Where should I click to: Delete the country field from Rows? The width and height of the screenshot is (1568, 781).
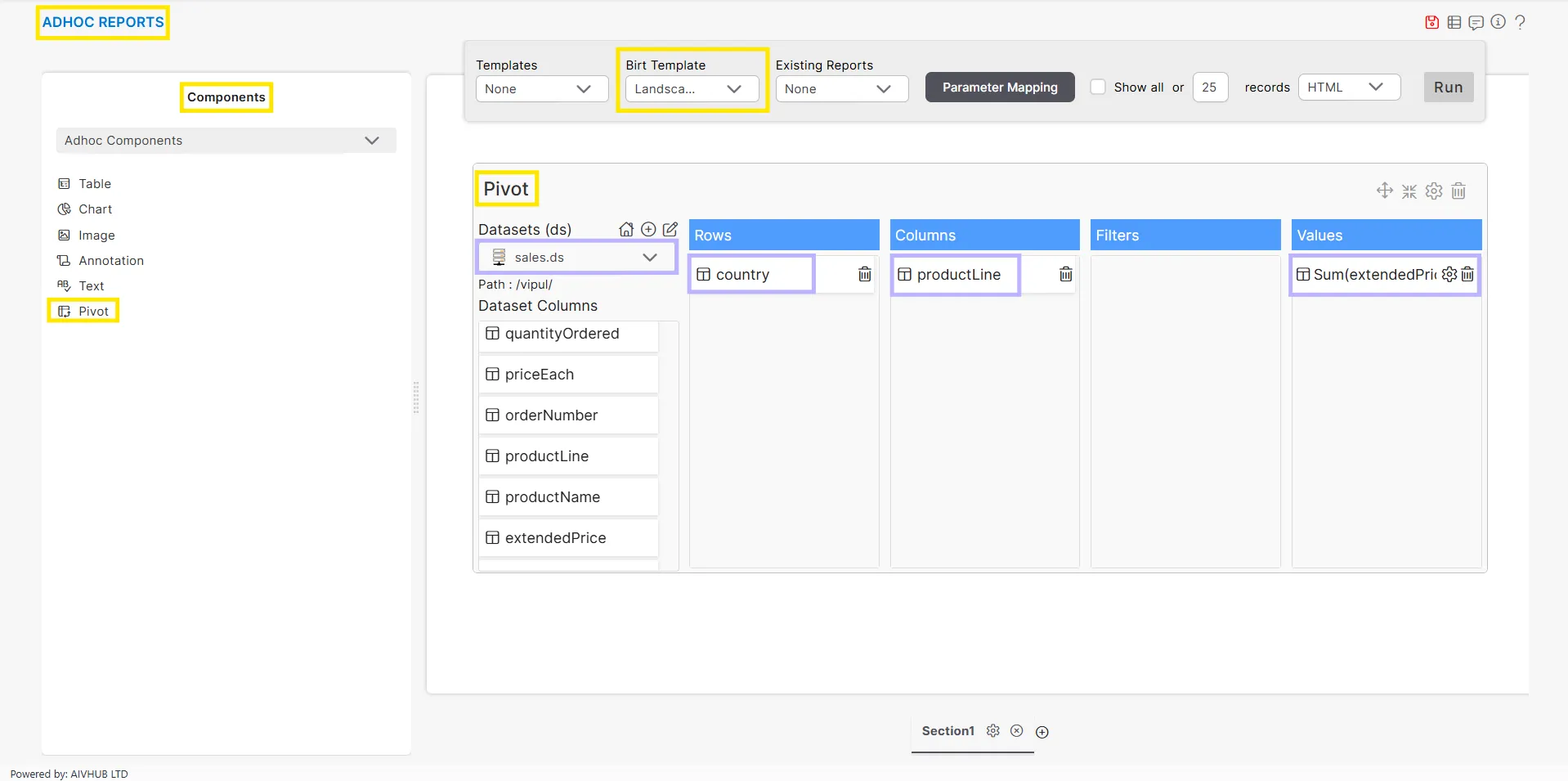coord(864,275)
